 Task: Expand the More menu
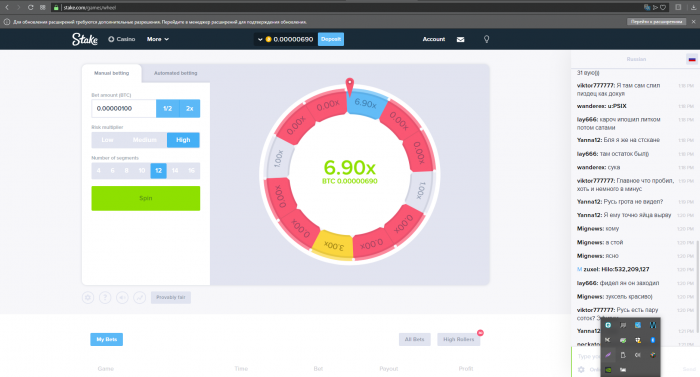coord(158,39)
